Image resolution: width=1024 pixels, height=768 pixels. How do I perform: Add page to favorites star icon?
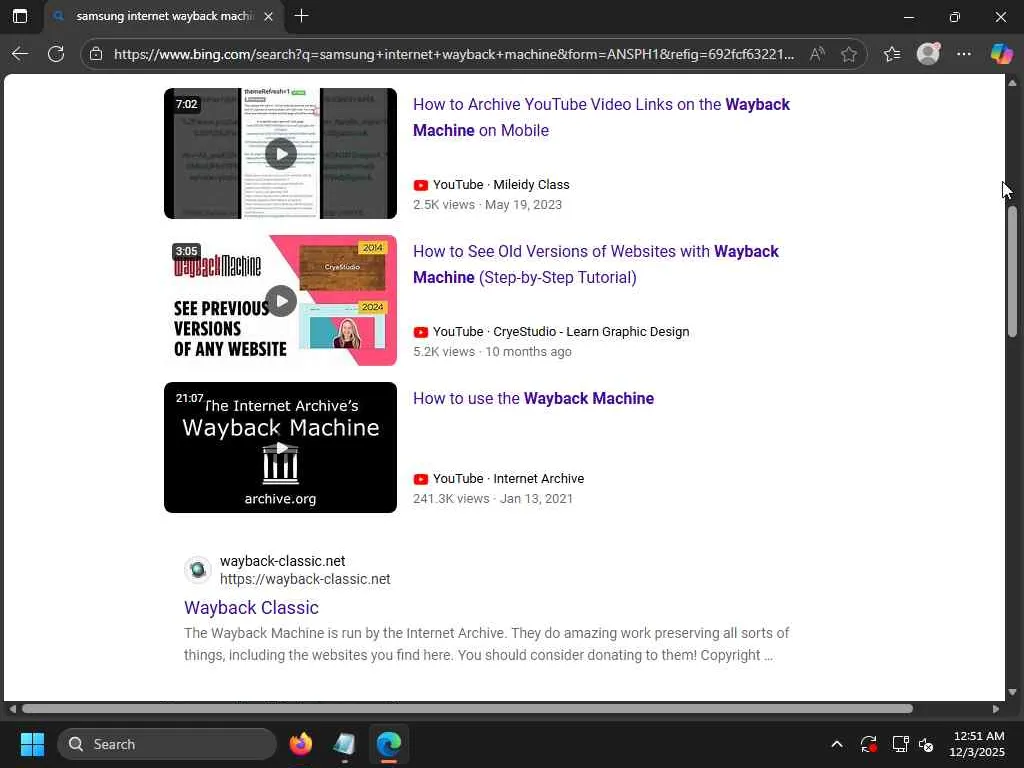[x=848, y=54]
